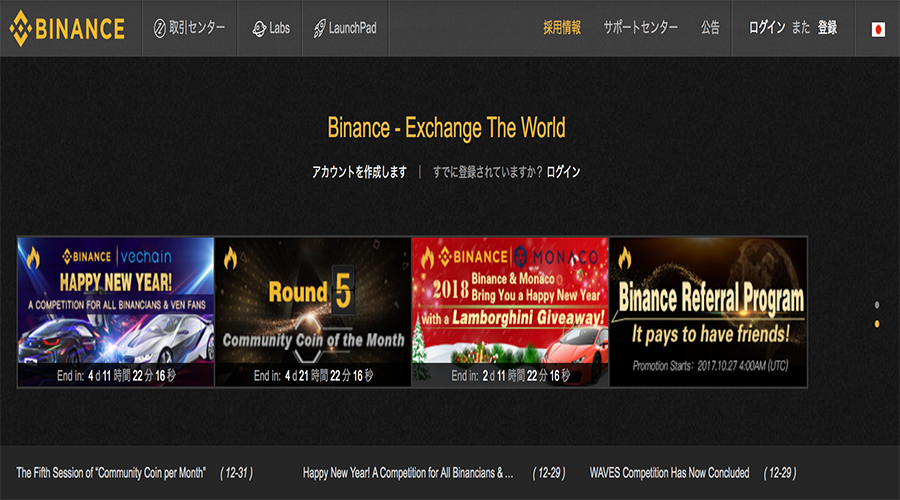The width and height of the screenshot is (900, 500).
Task: Select the yellow lower carousel dot
Action: coord(876,324)
